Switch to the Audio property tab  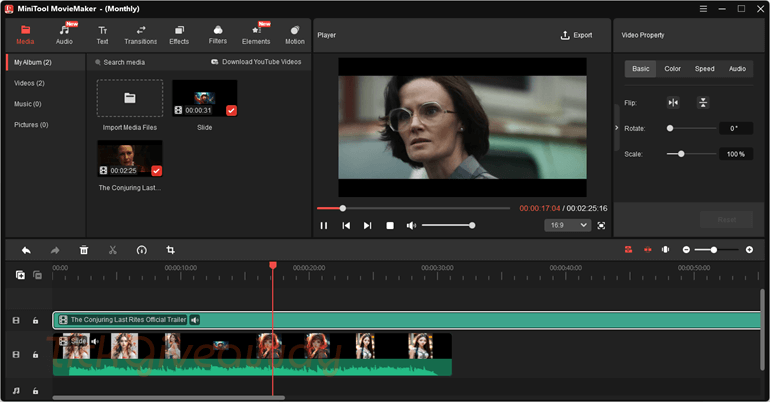click(737, 69)
